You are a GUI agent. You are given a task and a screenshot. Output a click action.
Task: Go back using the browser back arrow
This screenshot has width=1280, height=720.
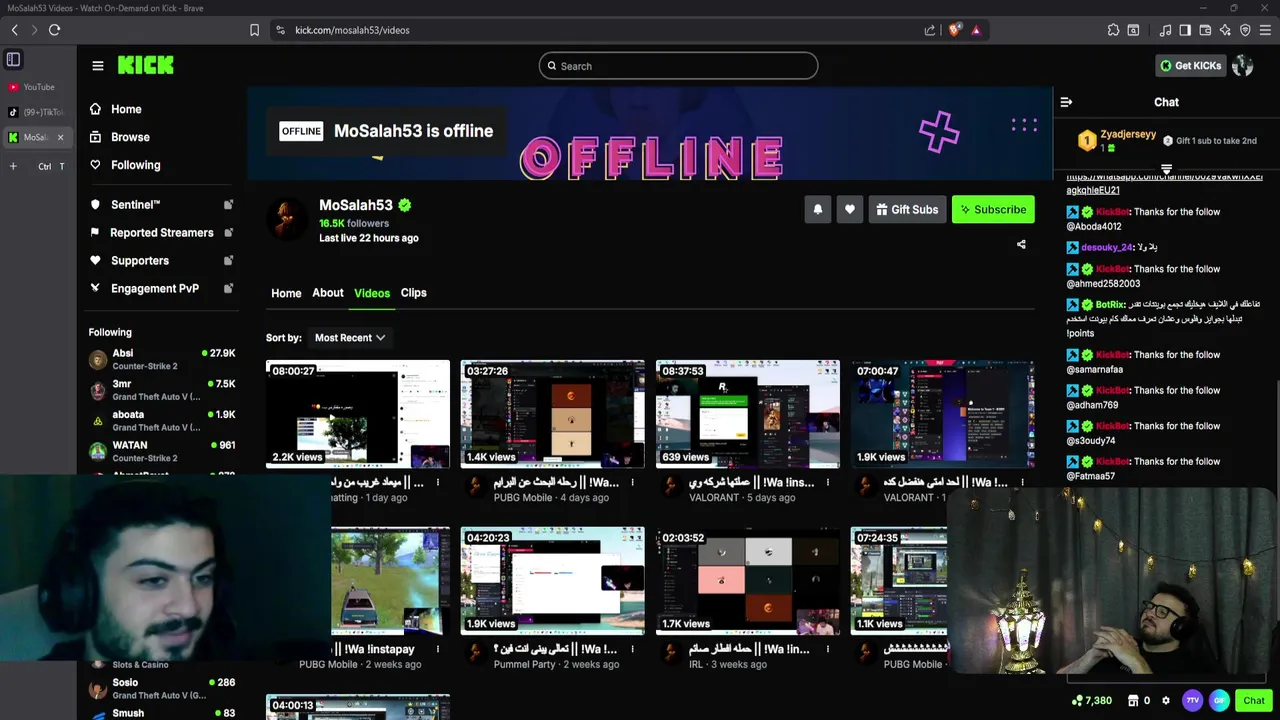point(14,30)
